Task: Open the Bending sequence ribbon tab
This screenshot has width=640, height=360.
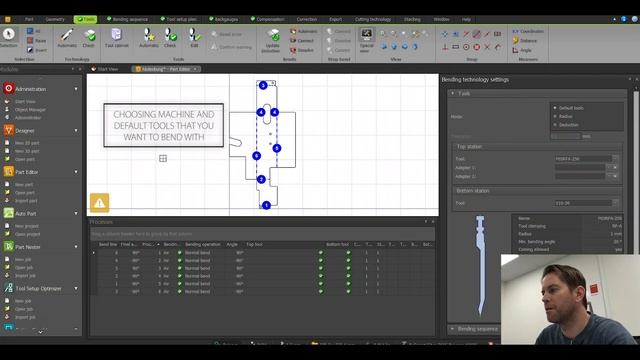Action: click(x=127, y=19)
